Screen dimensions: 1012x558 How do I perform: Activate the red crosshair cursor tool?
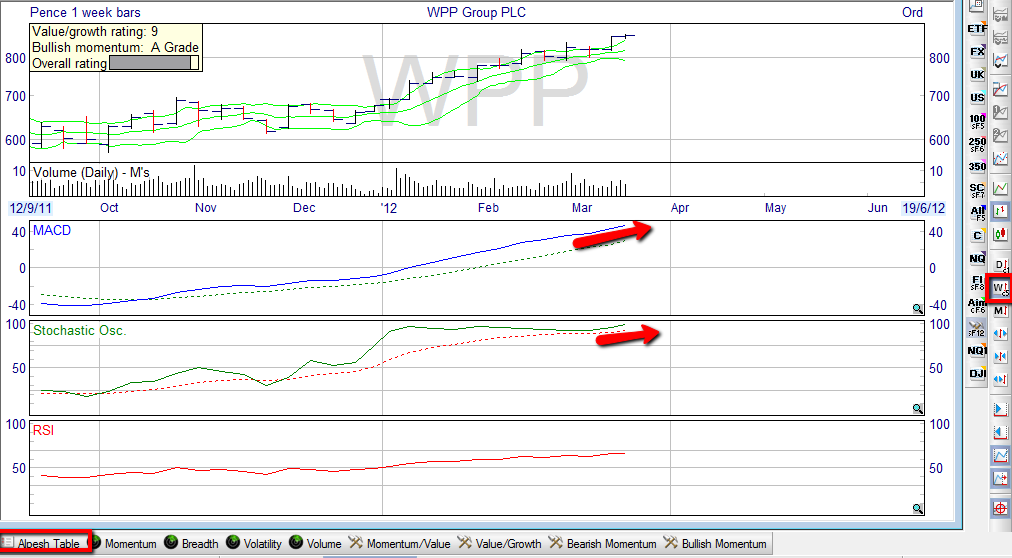[1000, 508]
